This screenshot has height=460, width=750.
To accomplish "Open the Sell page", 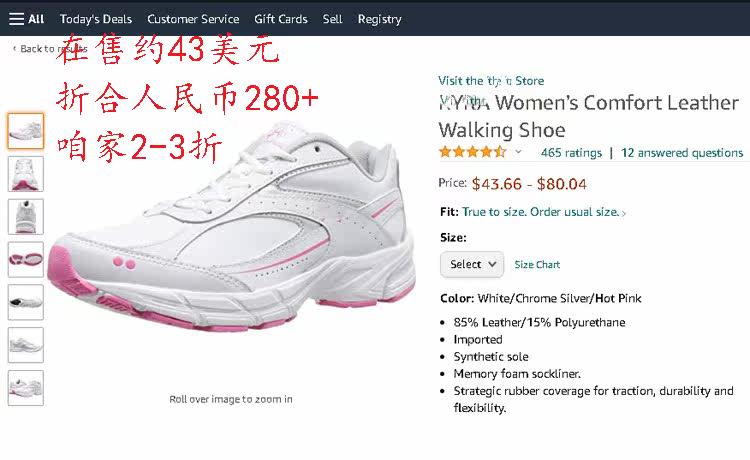I will [x=332, y=19].
